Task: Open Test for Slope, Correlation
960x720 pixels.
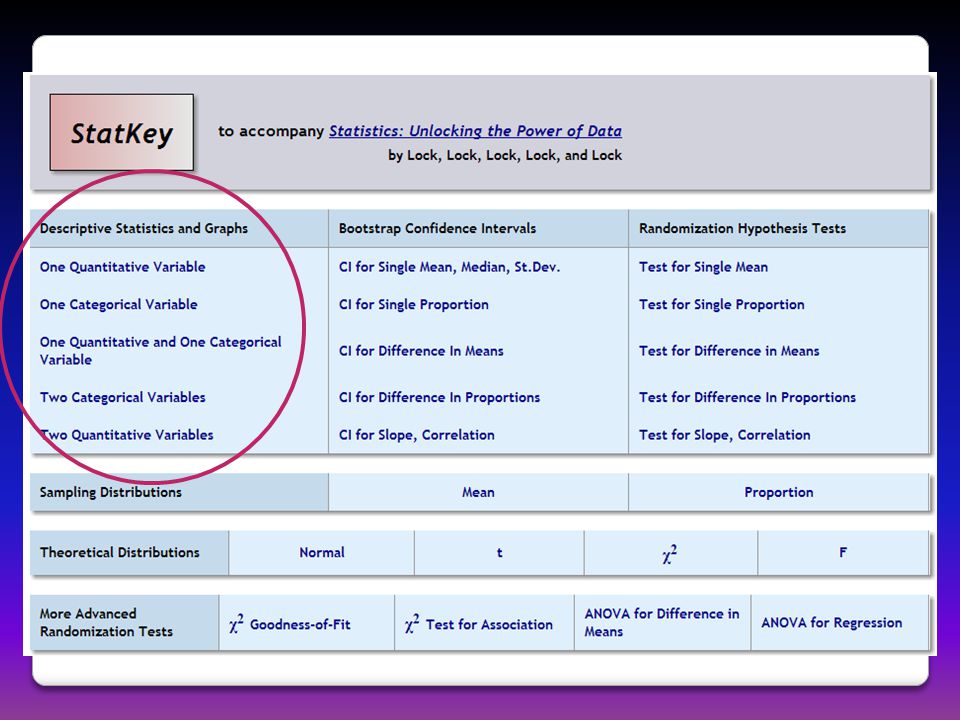Action: point(725,435)
